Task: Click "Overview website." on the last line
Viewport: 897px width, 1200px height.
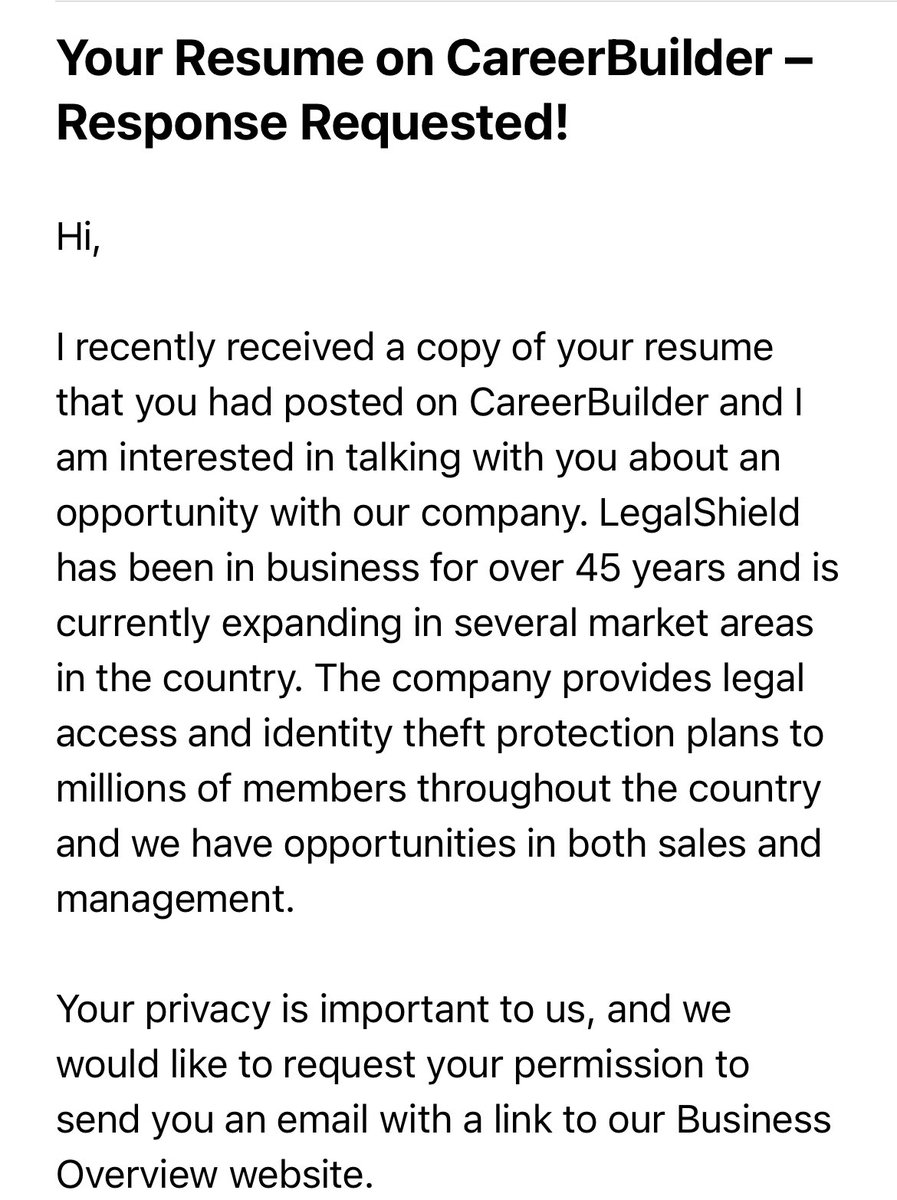Action: (x=214, y=1174)
